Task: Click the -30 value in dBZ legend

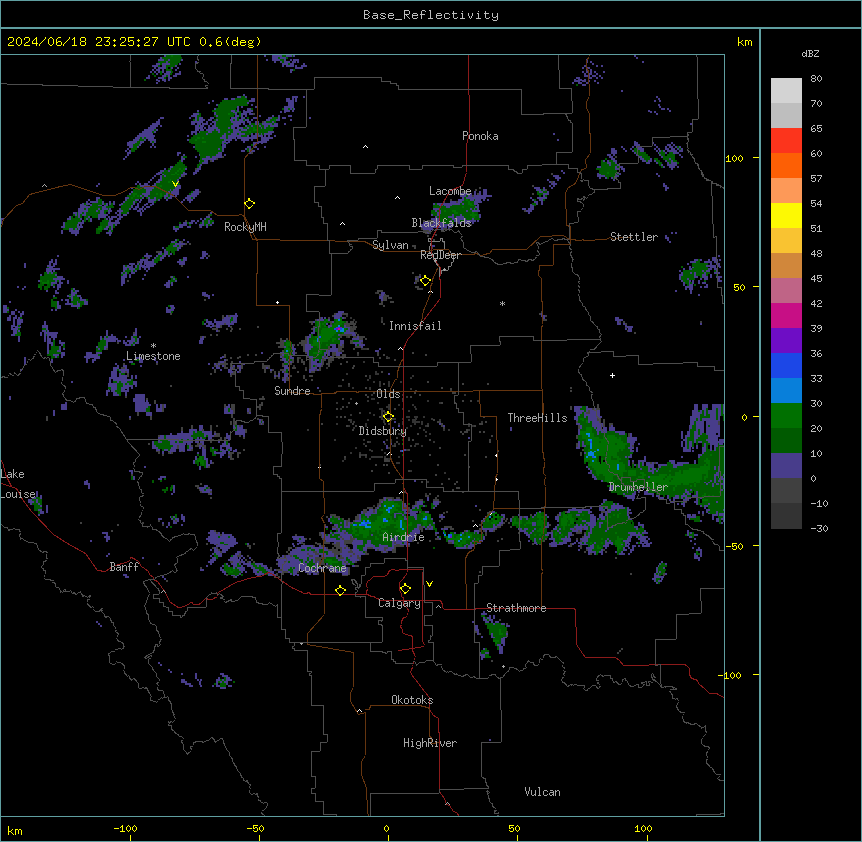Action: (819, 528)
